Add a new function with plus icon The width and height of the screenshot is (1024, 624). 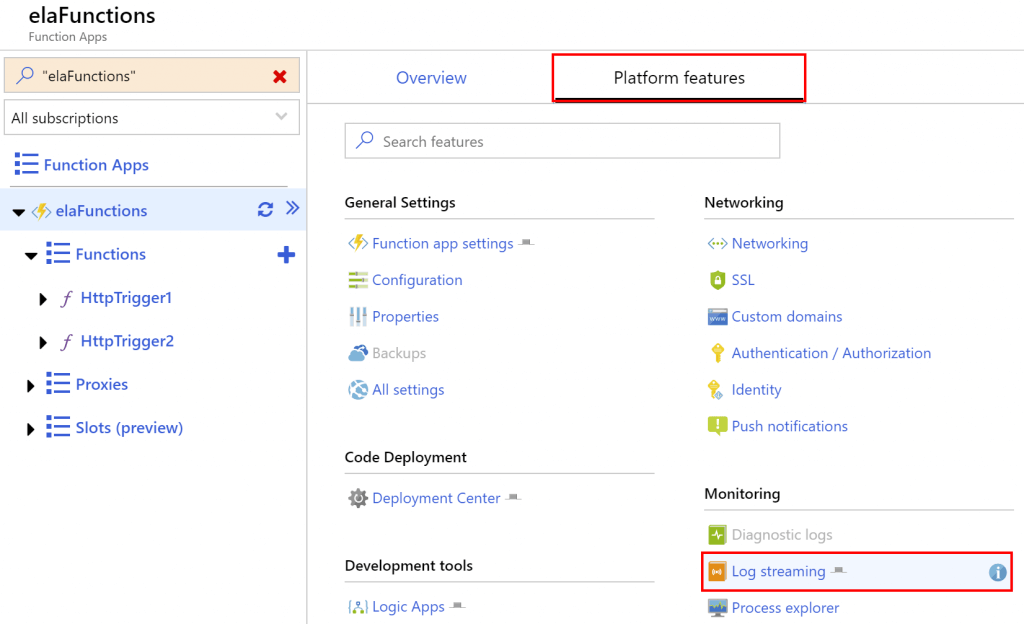[x=286, y=255]
